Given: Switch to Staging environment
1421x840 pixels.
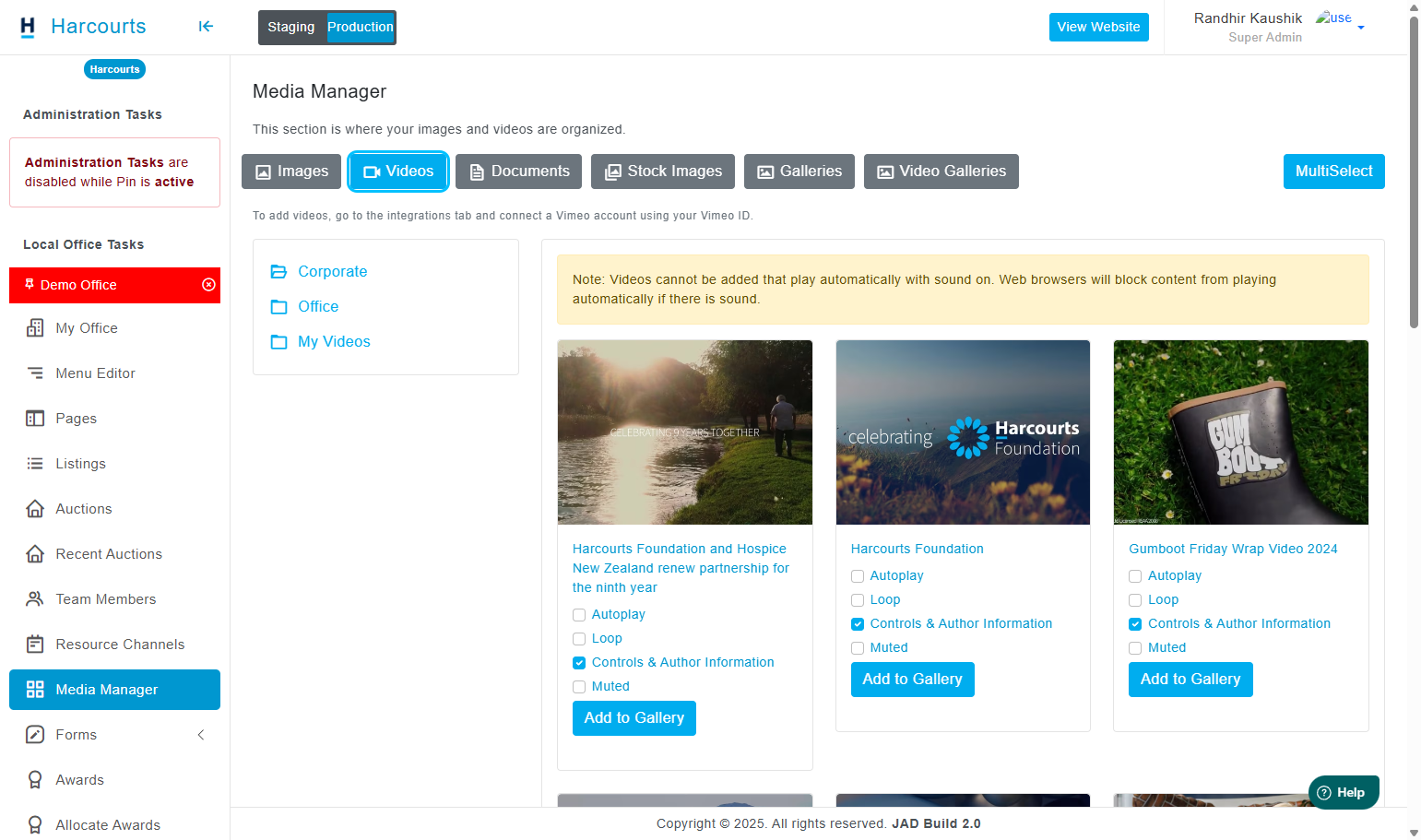Looking at the screenshot, I should pyautogui.click(x=291, y=27).
